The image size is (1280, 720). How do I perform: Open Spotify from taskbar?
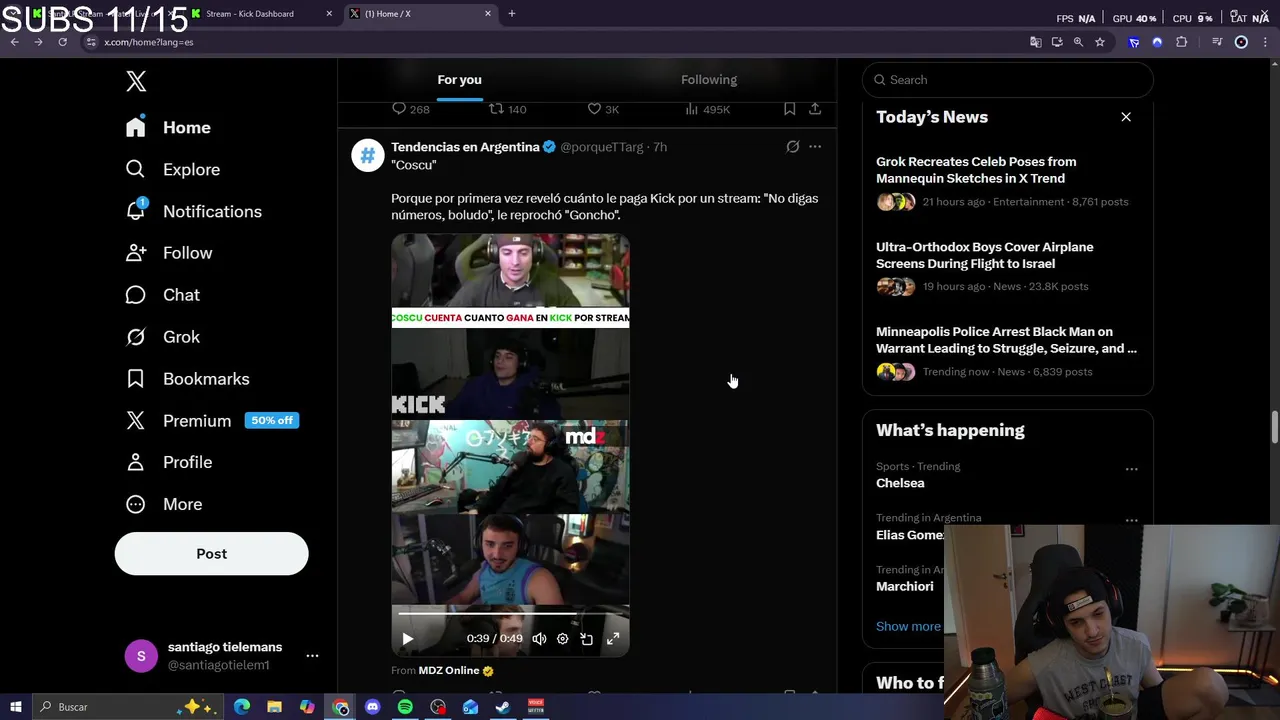pyautogui.click(x=405, y=707)
